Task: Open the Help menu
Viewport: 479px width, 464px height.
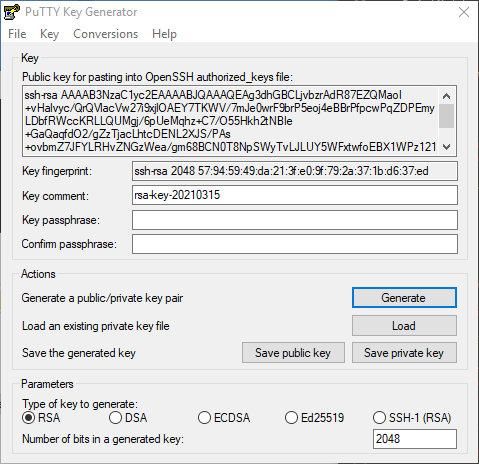Action: click(x=164, y=34)
